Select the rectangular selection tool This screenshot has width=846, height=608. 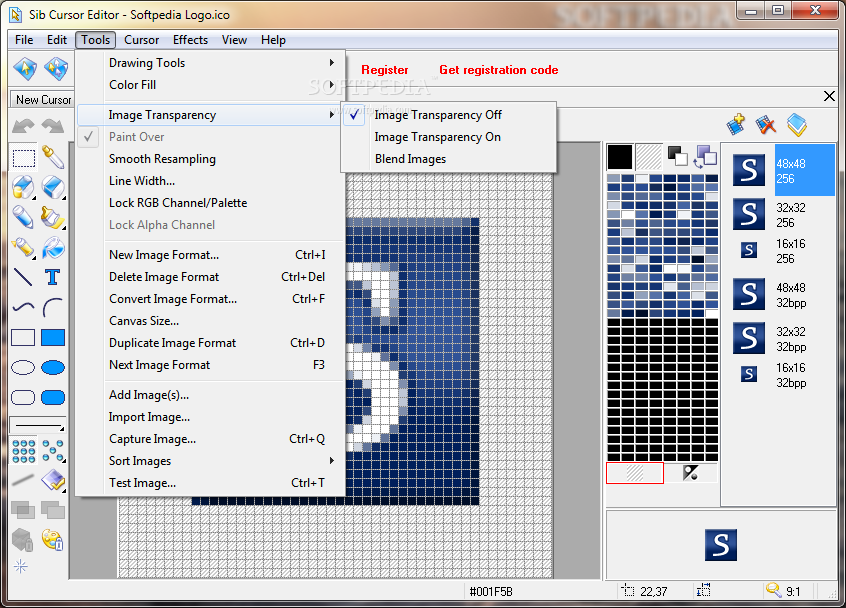click(x=23, y=158)
